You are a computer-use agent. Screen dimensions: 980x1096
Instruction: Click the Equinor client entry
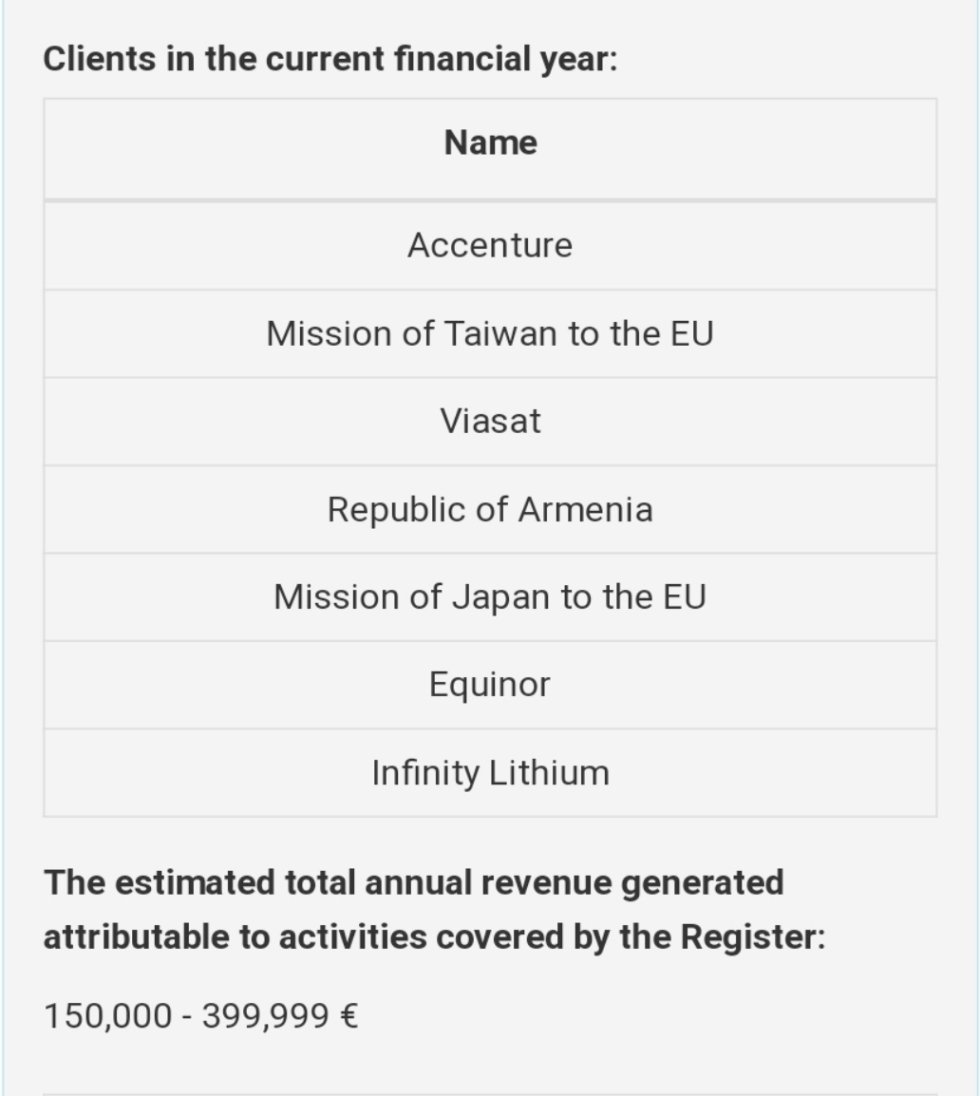click(489, 684)
